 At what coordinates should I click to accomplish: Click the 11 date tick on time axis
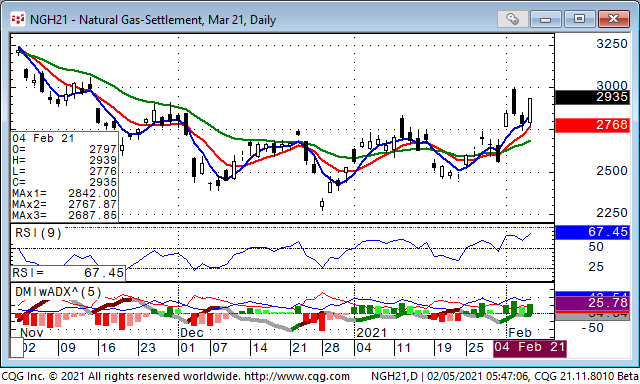coord(403,348)
